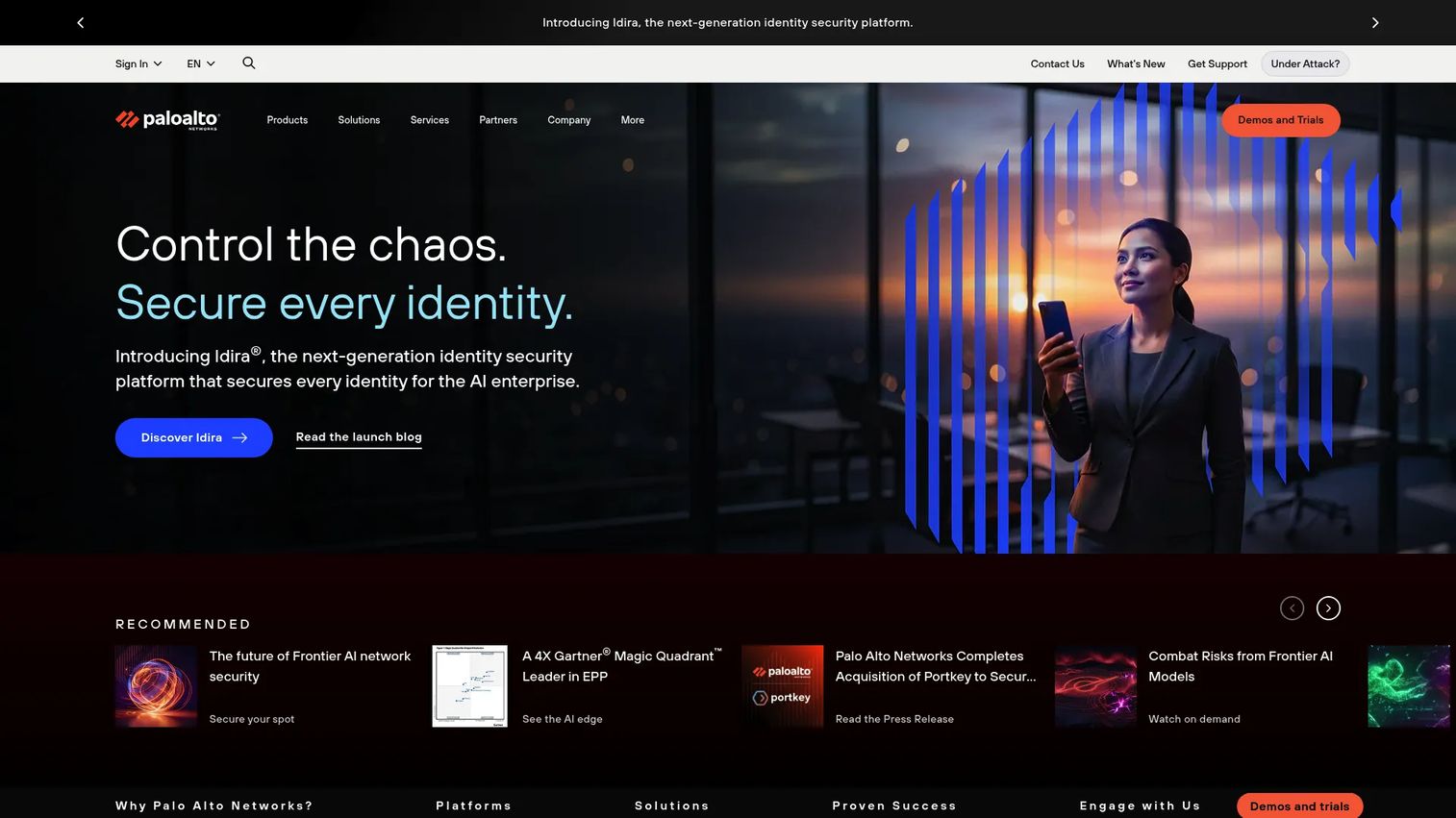Open the green abstract thumbnail card
This screenshot has width=1456, height=818.
click(x=1409, y=686)
